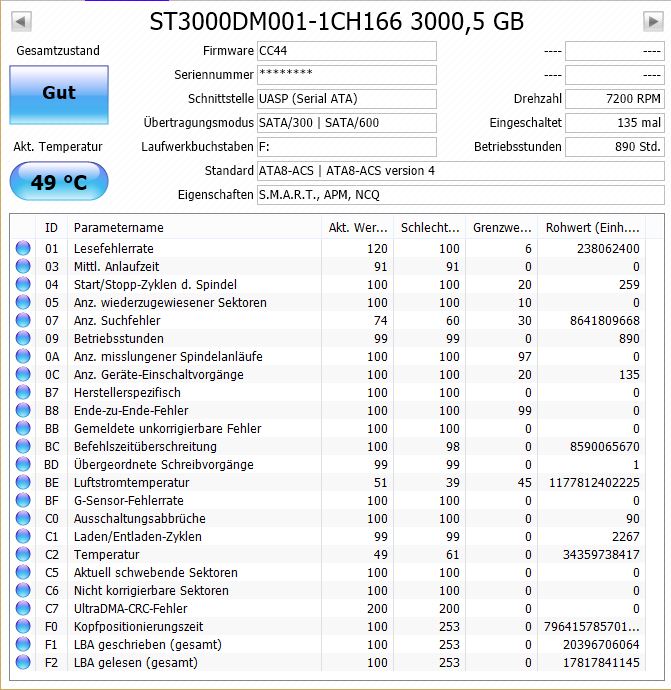Screen dimensions: 671x690
Task: Click status orb for Gemeldete unkorrigierbare Fehler
Action: [x=23, y=428]
